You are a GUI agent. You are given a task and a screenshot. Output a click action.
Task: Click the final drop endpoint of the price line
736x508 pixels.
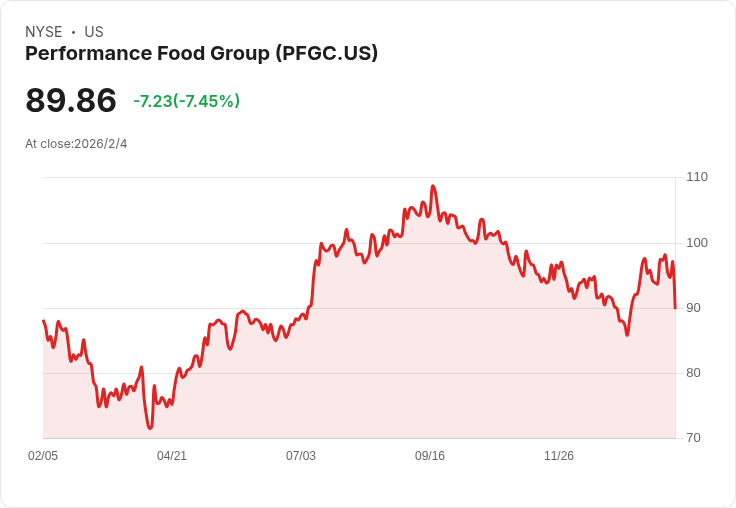pos(675,308)
